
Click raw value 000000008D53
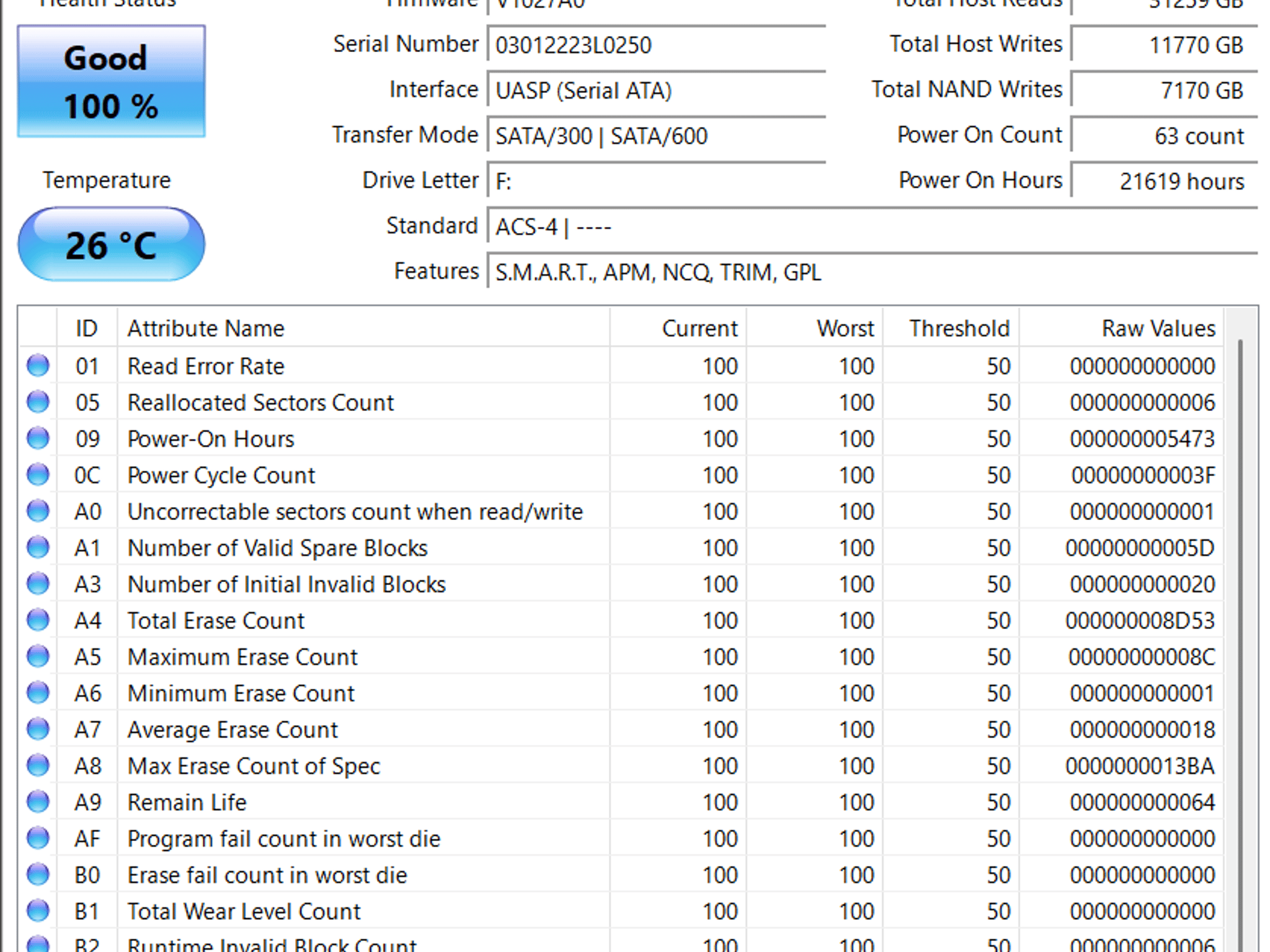1140,620
